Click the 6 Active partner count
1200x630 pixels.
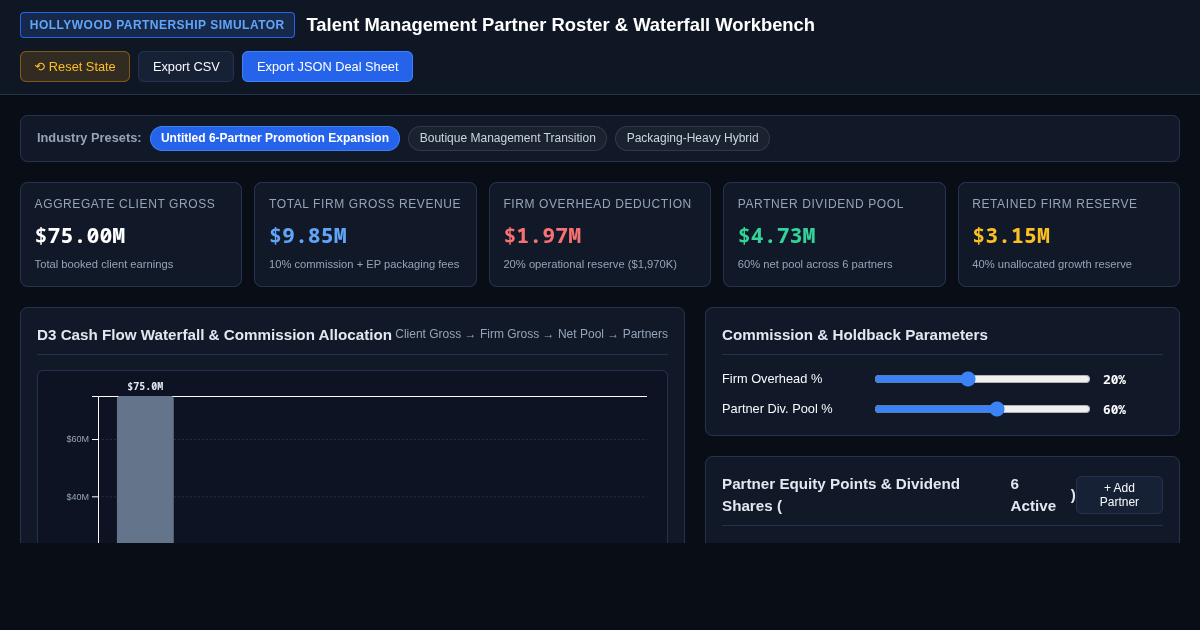click(1033, 495)
